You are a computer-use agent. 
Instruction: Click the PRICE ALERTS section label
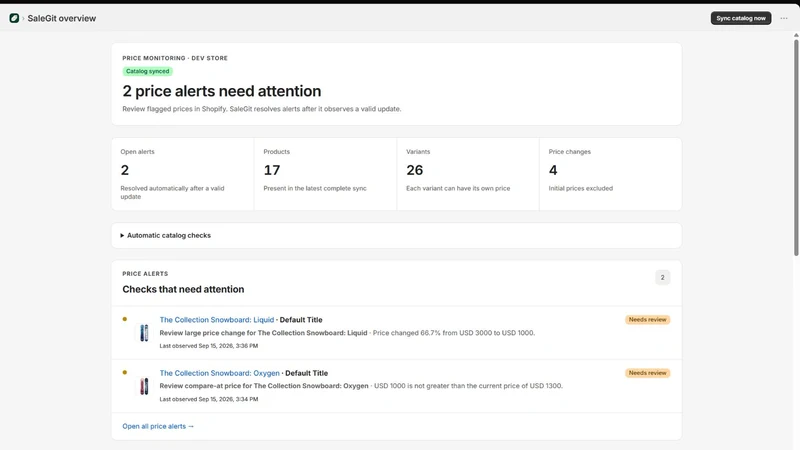tap(145, 274)
